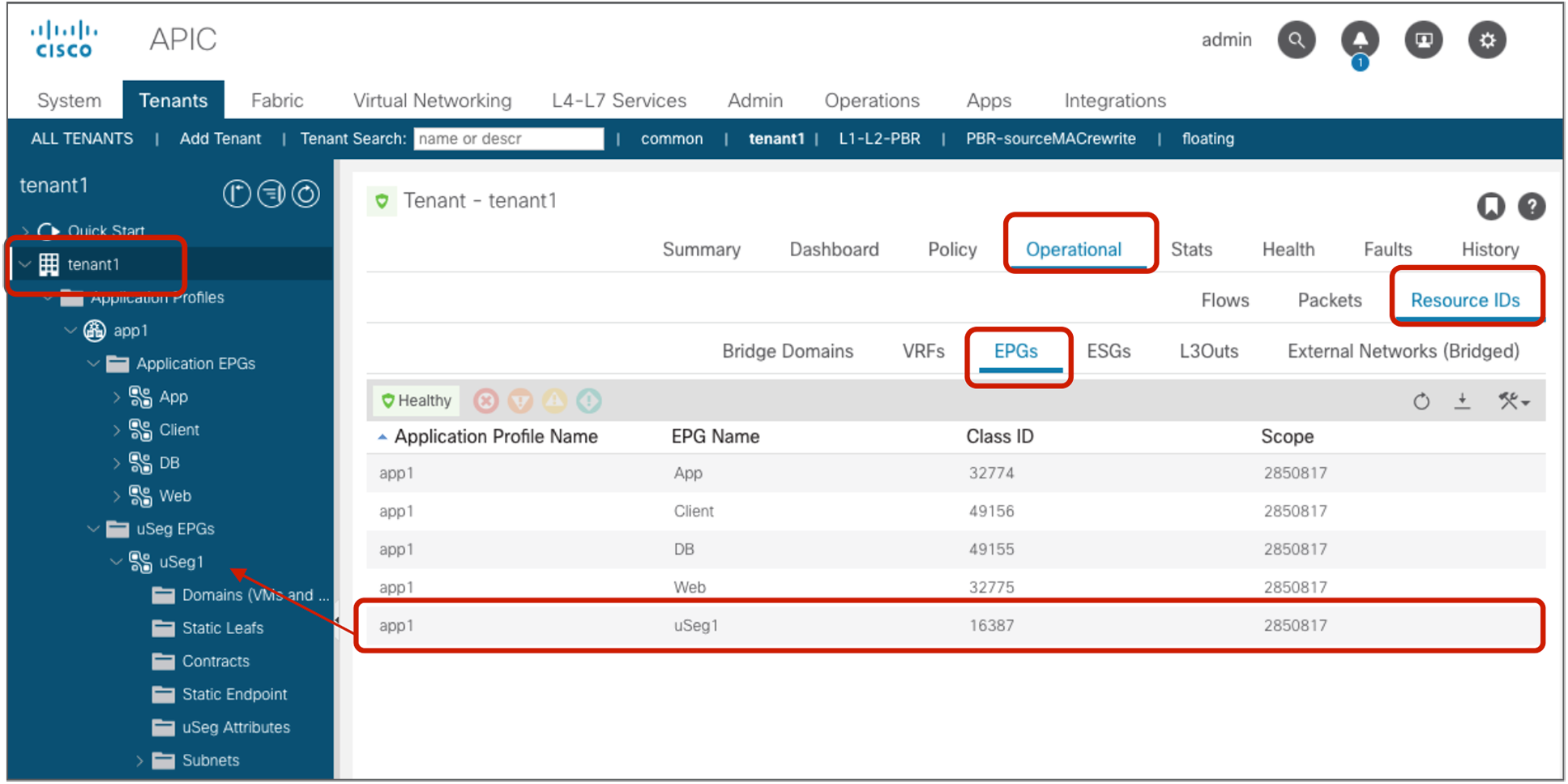Expand the Subnets folder
The width and height of the screenshot is (1568, 784).
point(139,760)
